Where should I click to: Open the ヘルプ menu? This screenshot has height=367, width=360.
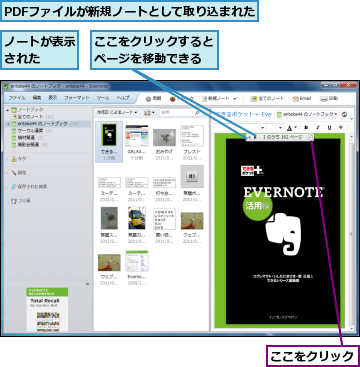[x=123, y=98]
